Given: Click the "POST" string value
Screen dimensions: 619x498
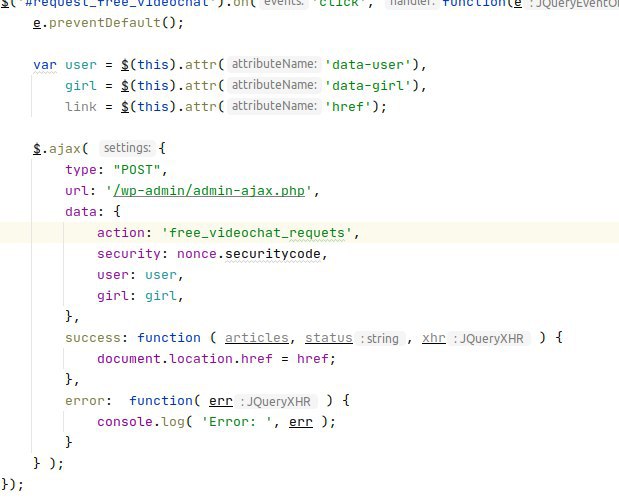Looking at the screenshot, I should pyautogui.click(x=137, y=170).
